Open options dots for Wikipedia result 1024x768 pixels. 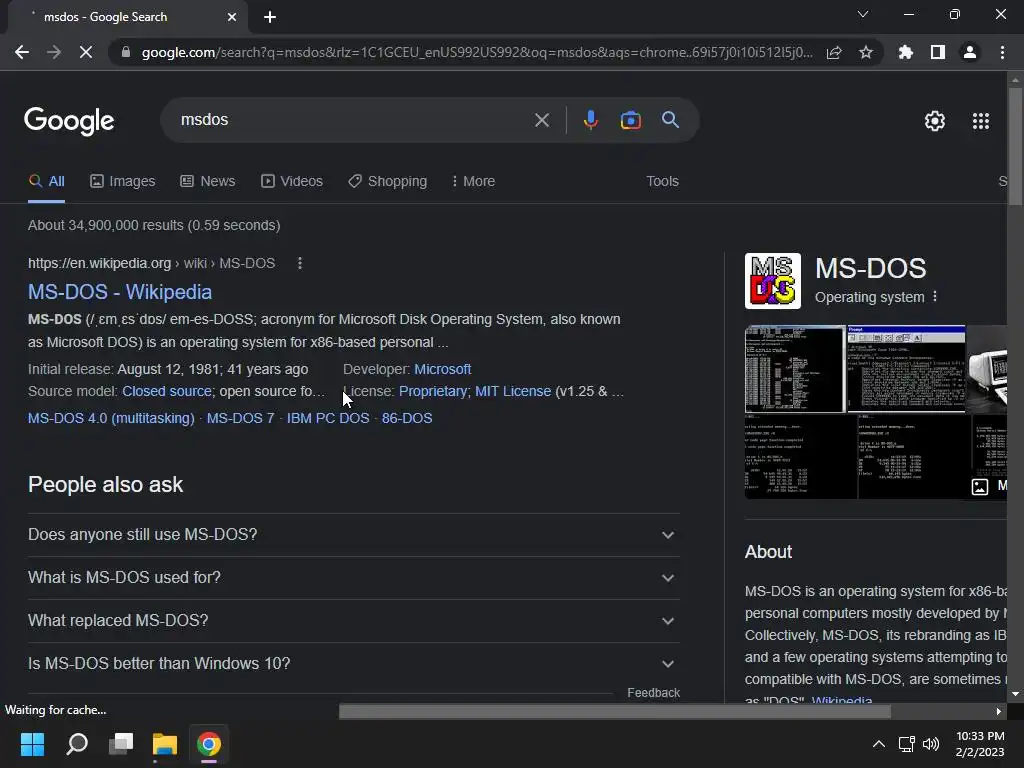point(300,263)
